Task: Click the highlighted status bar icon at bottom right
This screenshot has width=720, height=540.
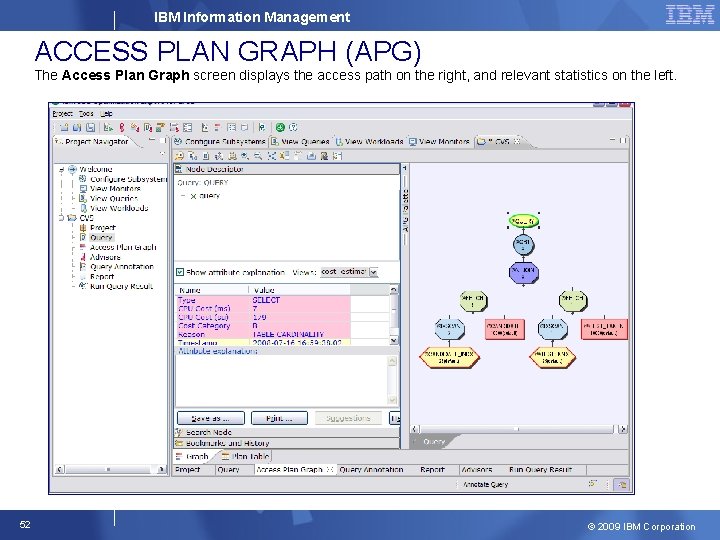Action: (622, 484)
